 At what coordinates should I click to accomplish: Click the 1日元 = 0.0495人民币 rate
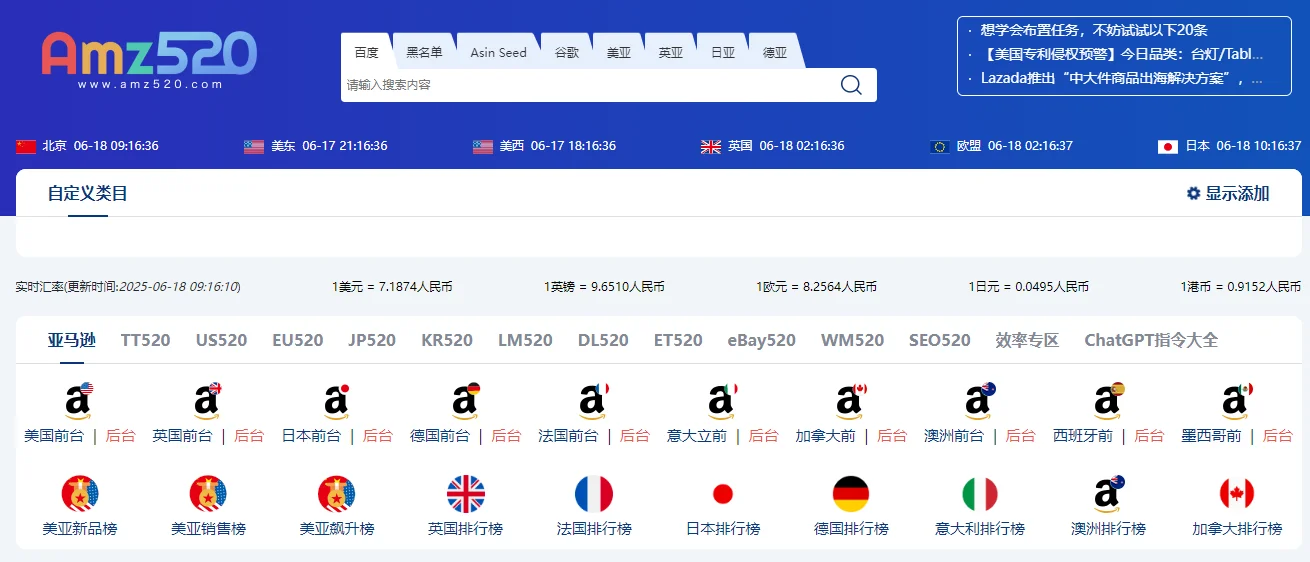coord(1029,286)
